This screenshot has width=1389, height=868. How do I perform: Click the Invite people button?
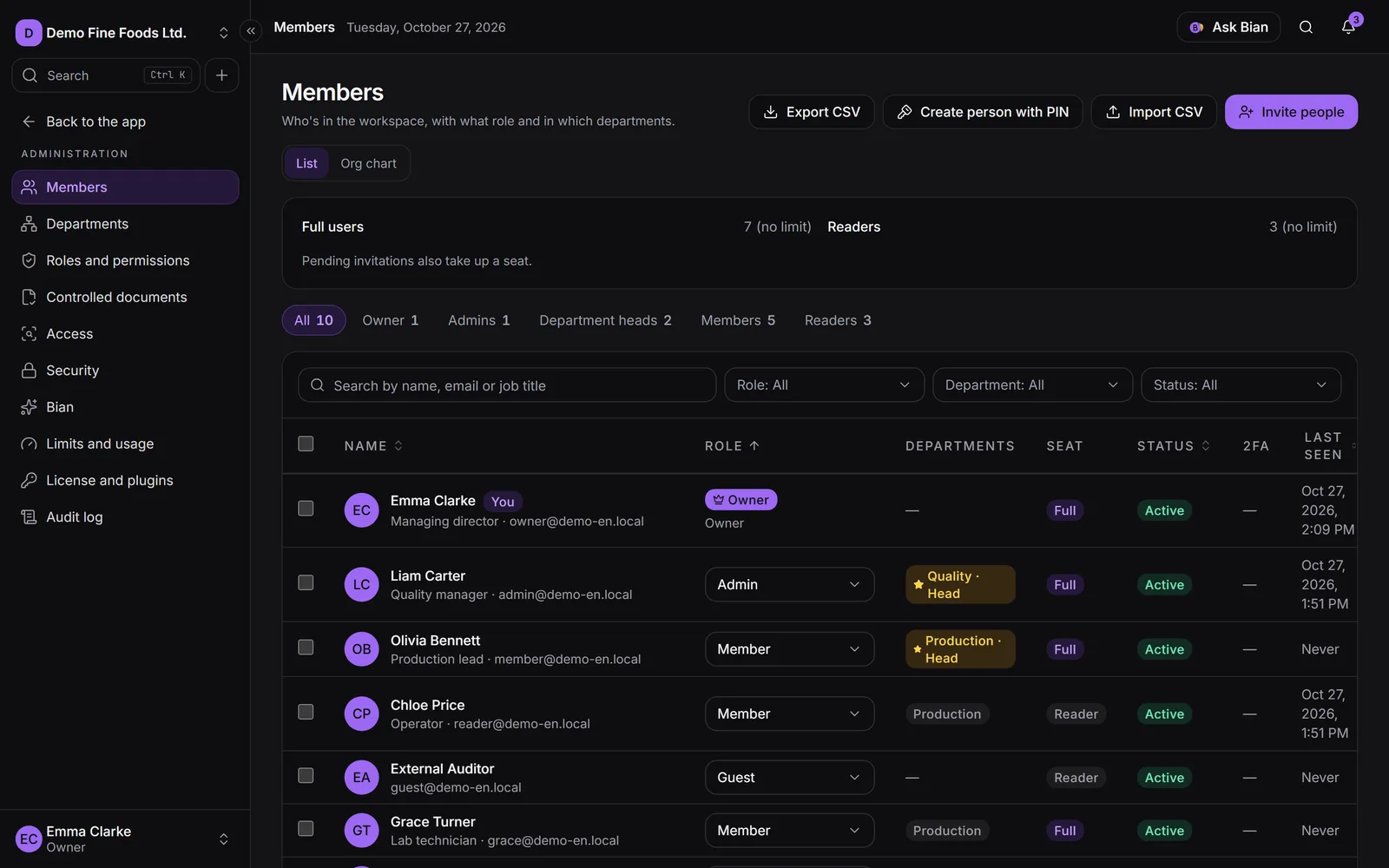click(x=1291, y=112)
